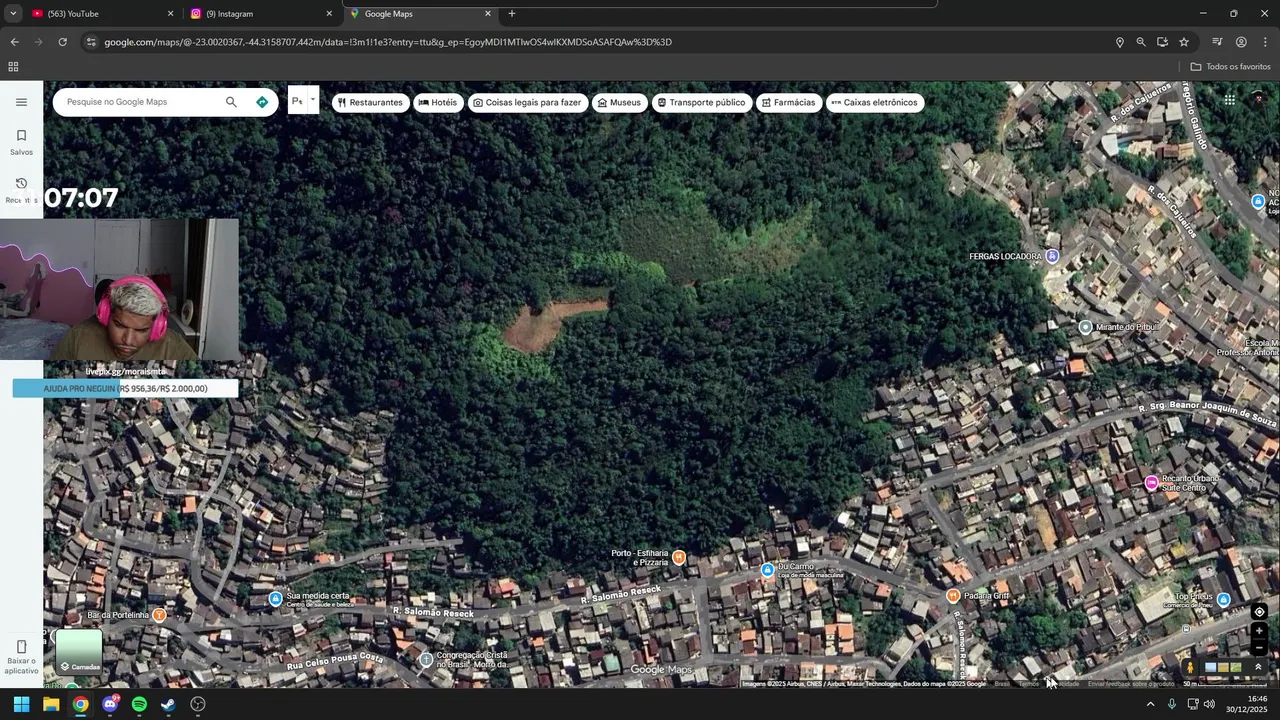Viewport: 1280px width, 720px height.
Task: Center map on your location button
Action: [1259, 612]
